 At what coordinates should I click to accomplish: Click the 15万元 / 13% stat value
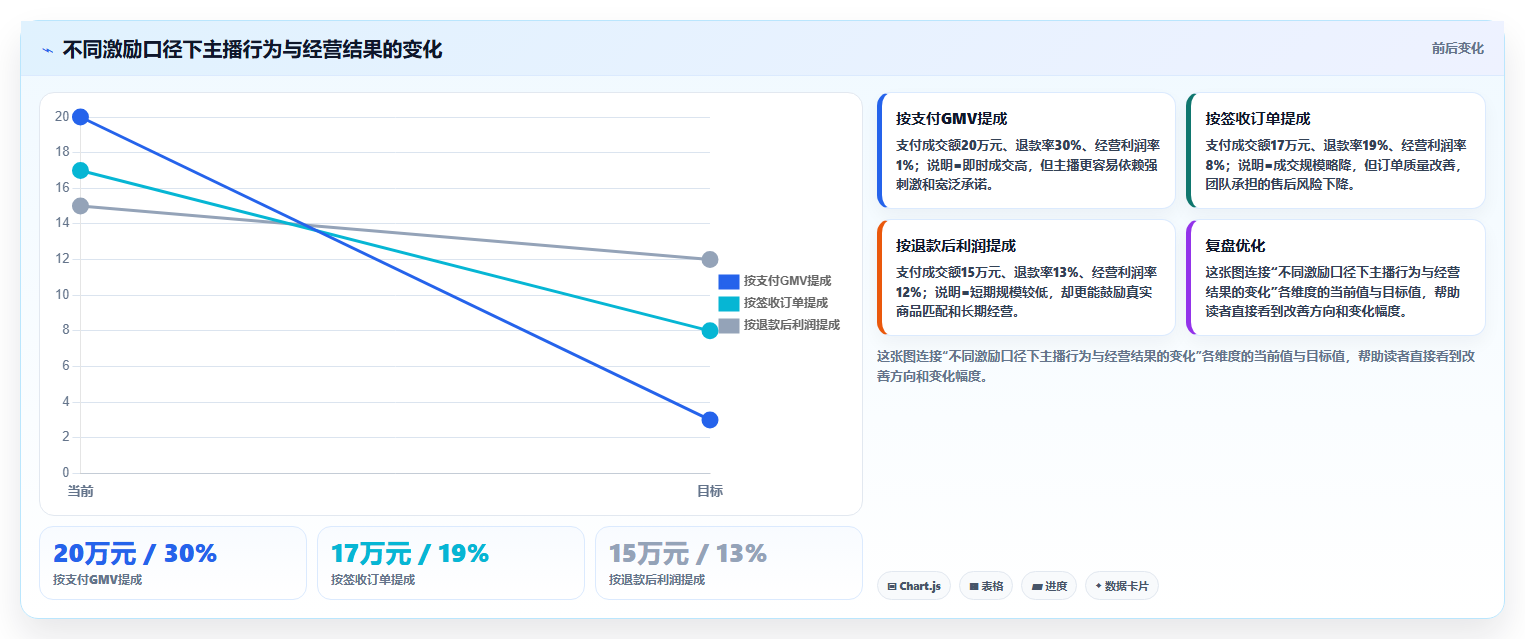(x=688, y=553)
